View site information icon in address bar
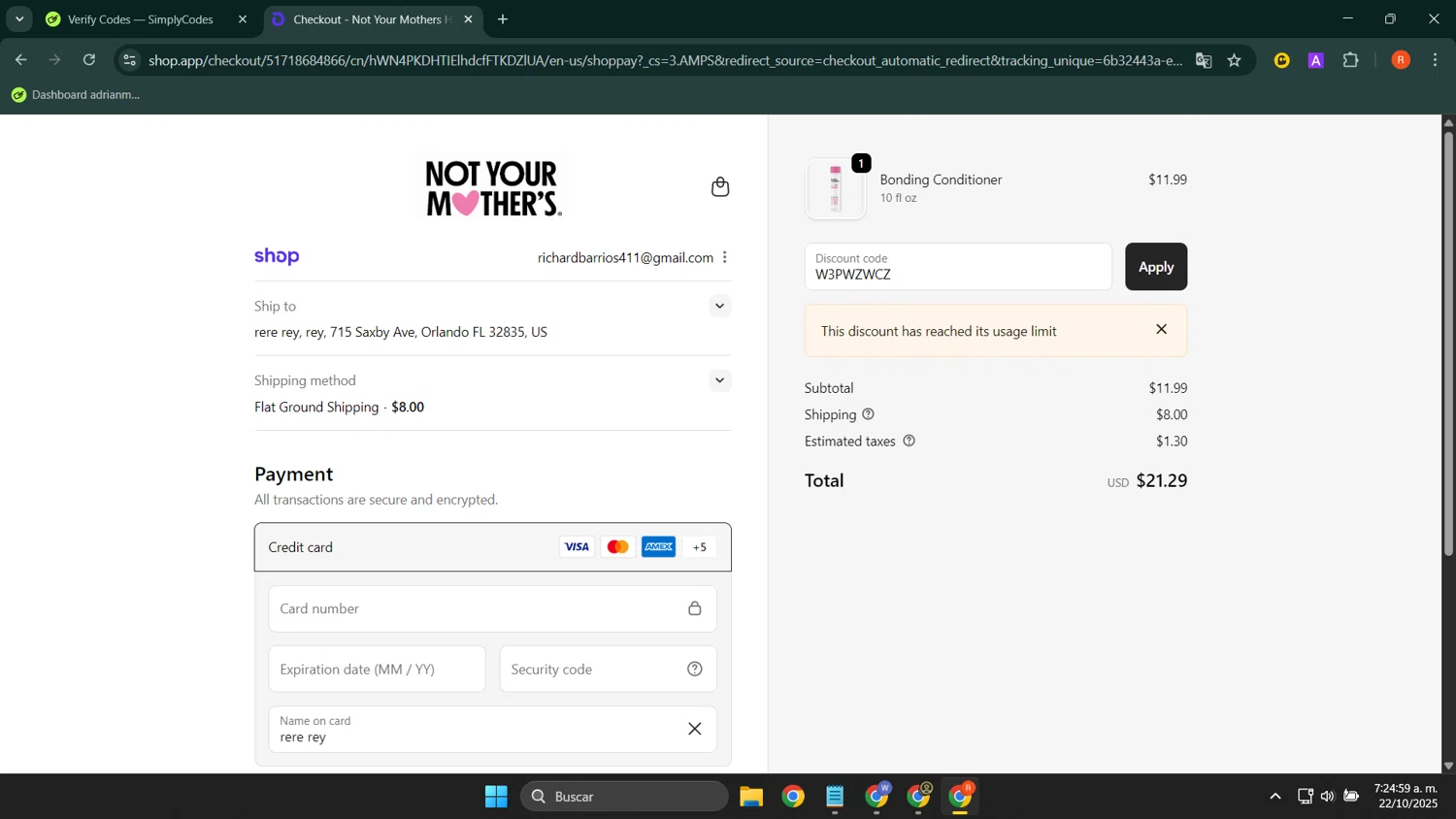This screenshot has width=1456, height=819. point(130,60)
